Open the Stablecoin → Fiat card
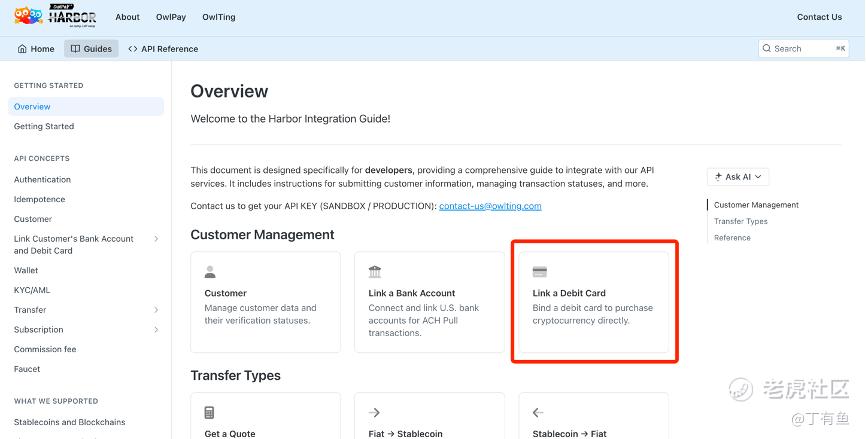 (x=594, y=416)
